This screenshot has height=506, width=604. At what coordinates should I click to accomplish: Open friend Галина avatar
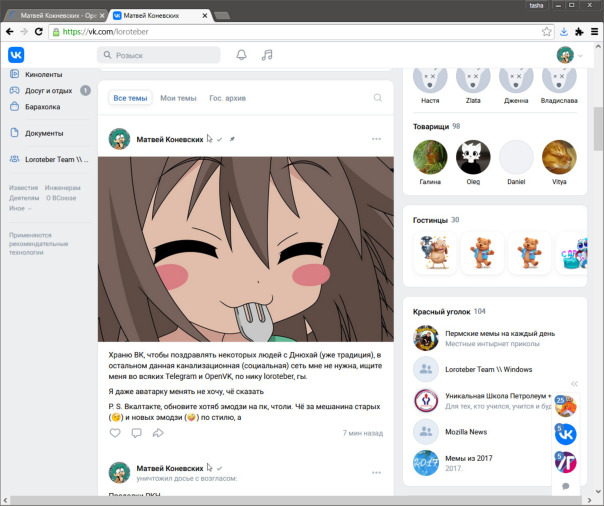click(430, 157)
